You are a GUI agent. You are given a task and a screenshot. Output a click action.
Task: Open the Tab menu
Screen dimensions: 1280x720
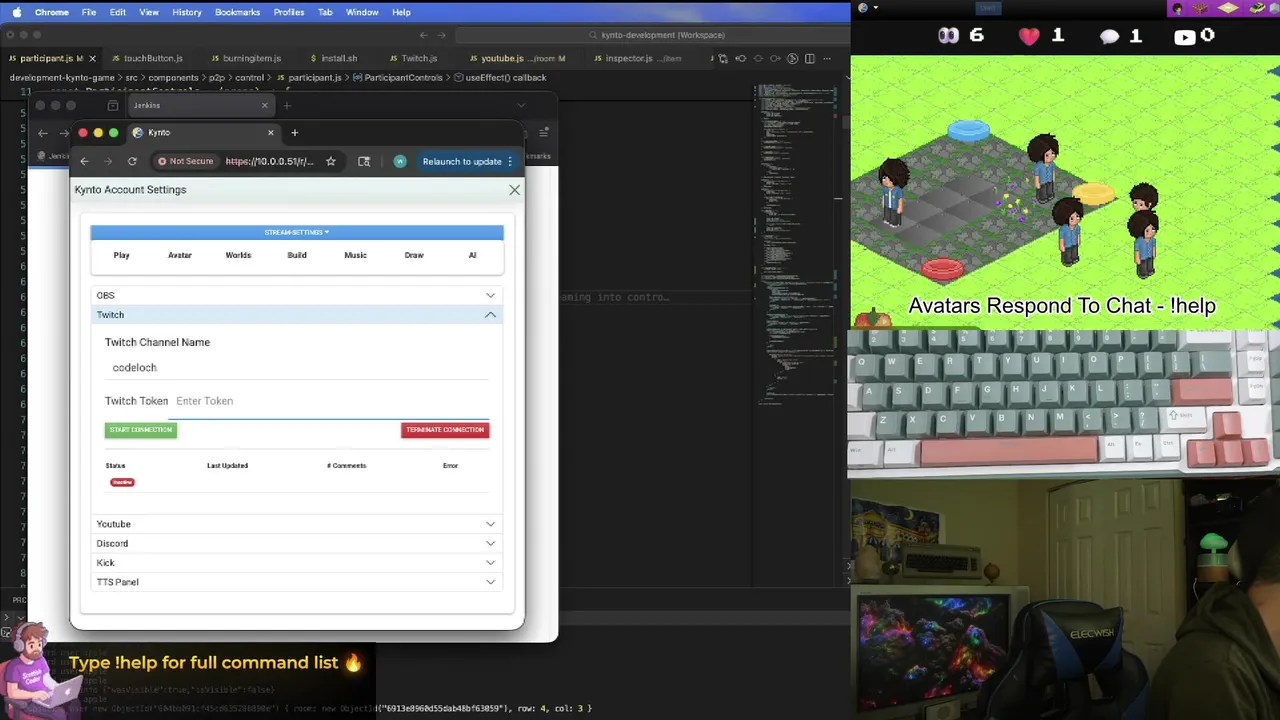click(325, 12)
